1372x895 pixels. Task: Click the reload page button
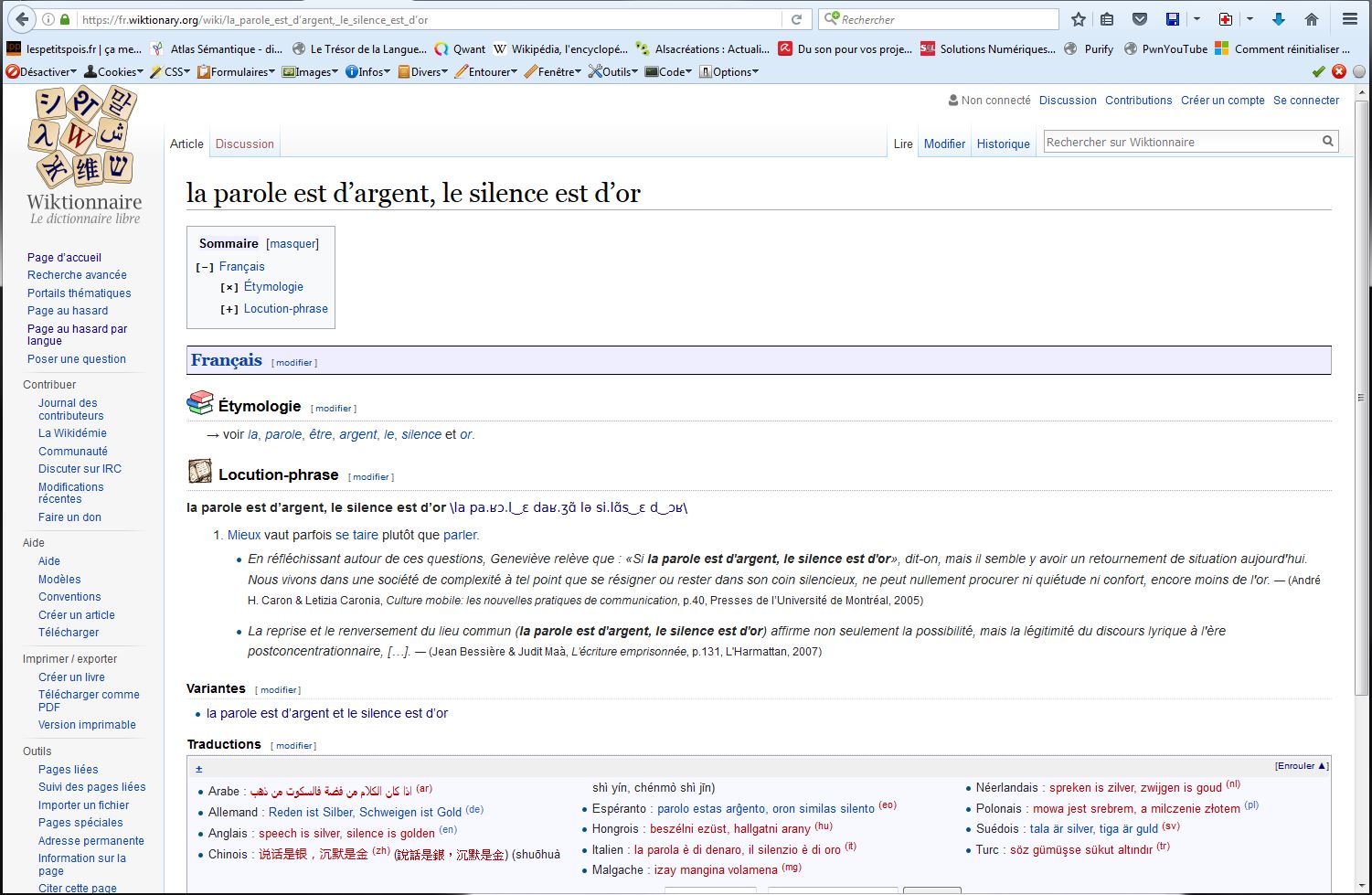(x=796, y=19)
